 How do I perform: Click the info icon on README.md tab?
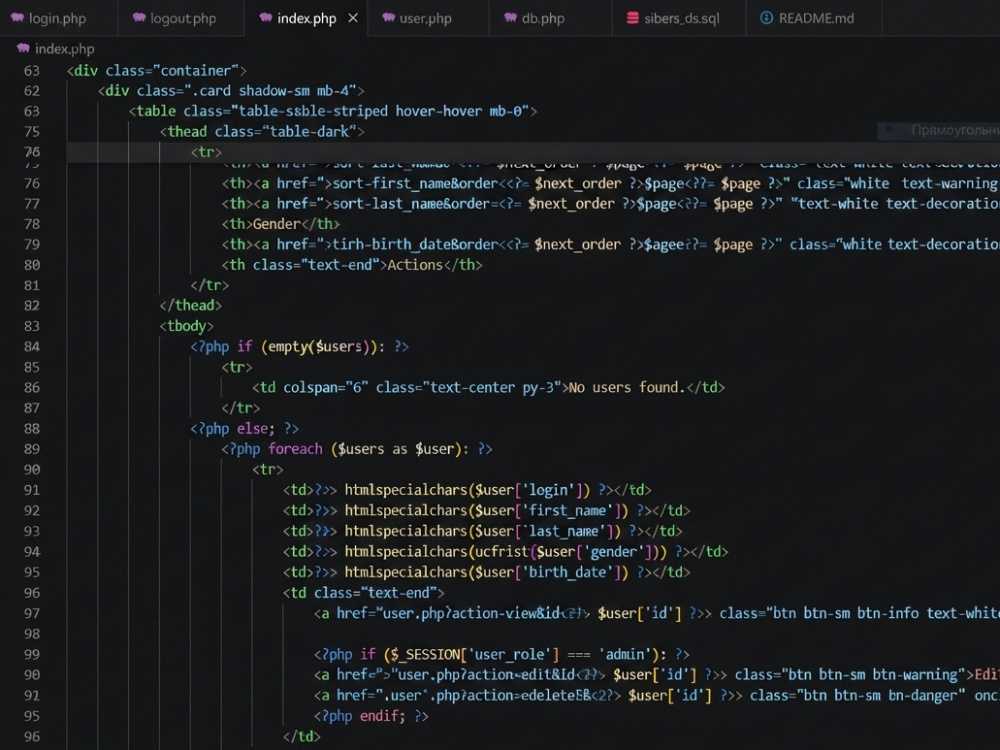(x=767, y=18)
